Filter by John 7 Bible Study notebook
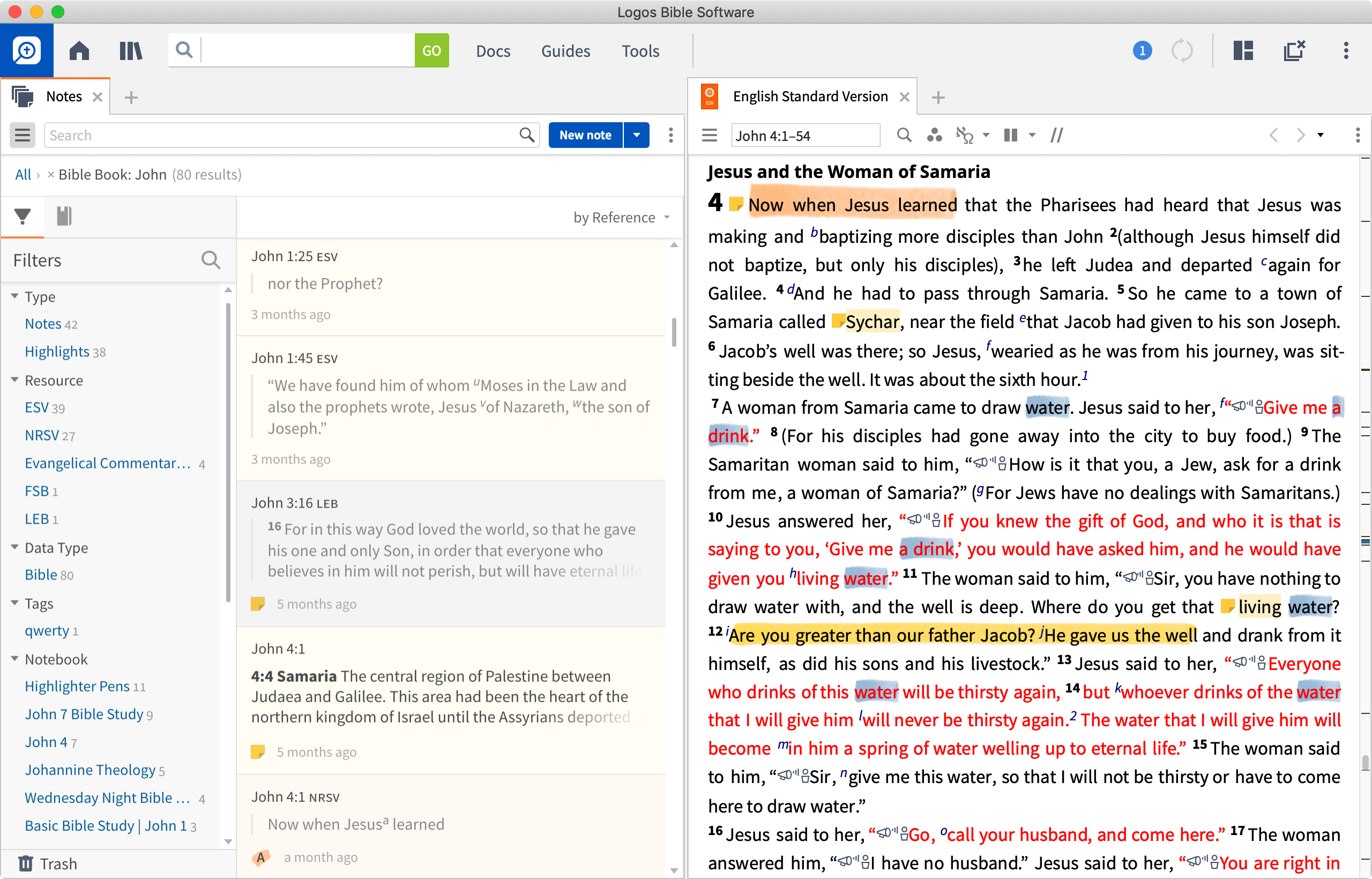Viewport: 1372px width, 879px height. pyautogui.click(x=84, y=714)
